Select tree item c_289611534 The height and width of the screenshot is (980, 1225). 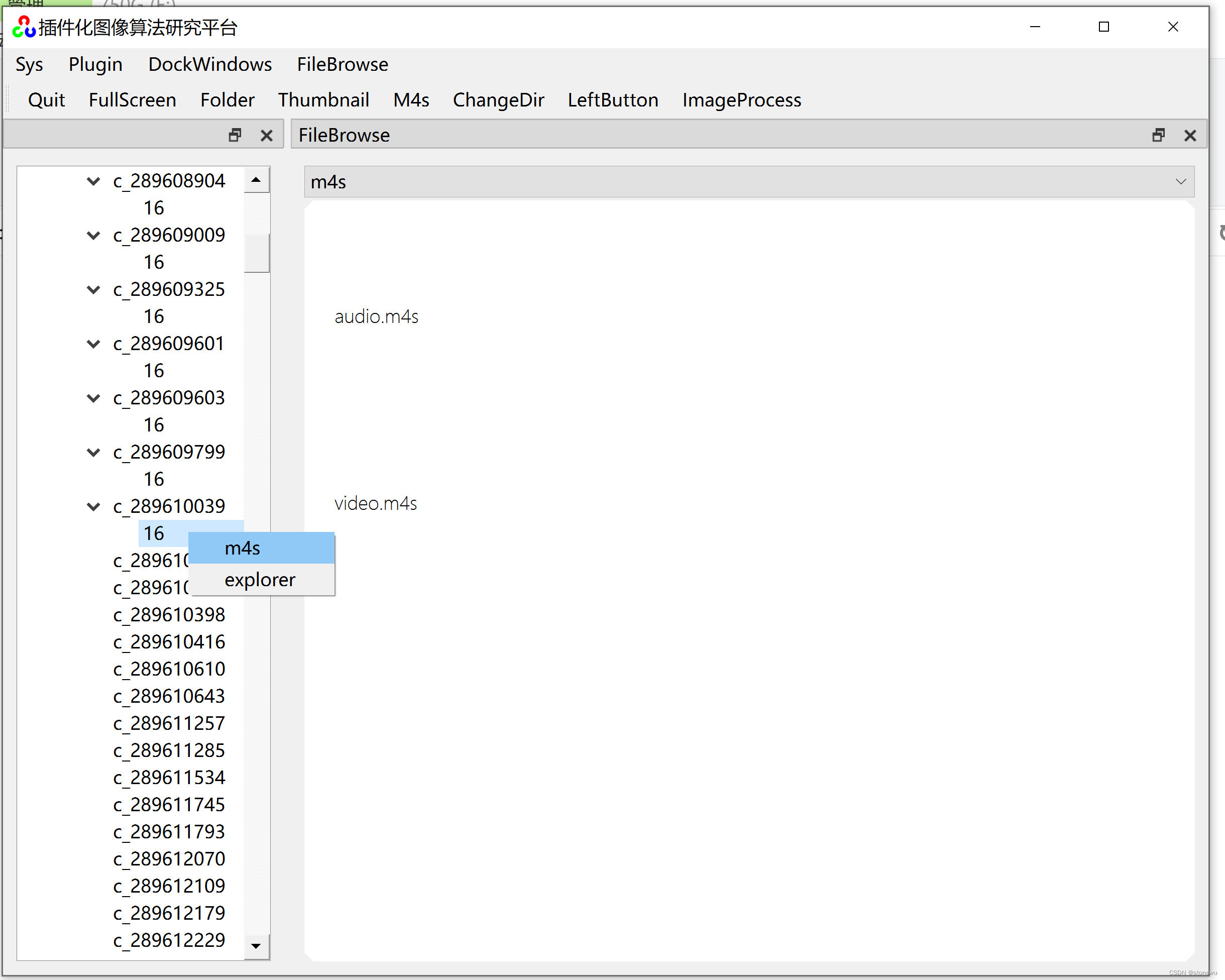(169, 778)
